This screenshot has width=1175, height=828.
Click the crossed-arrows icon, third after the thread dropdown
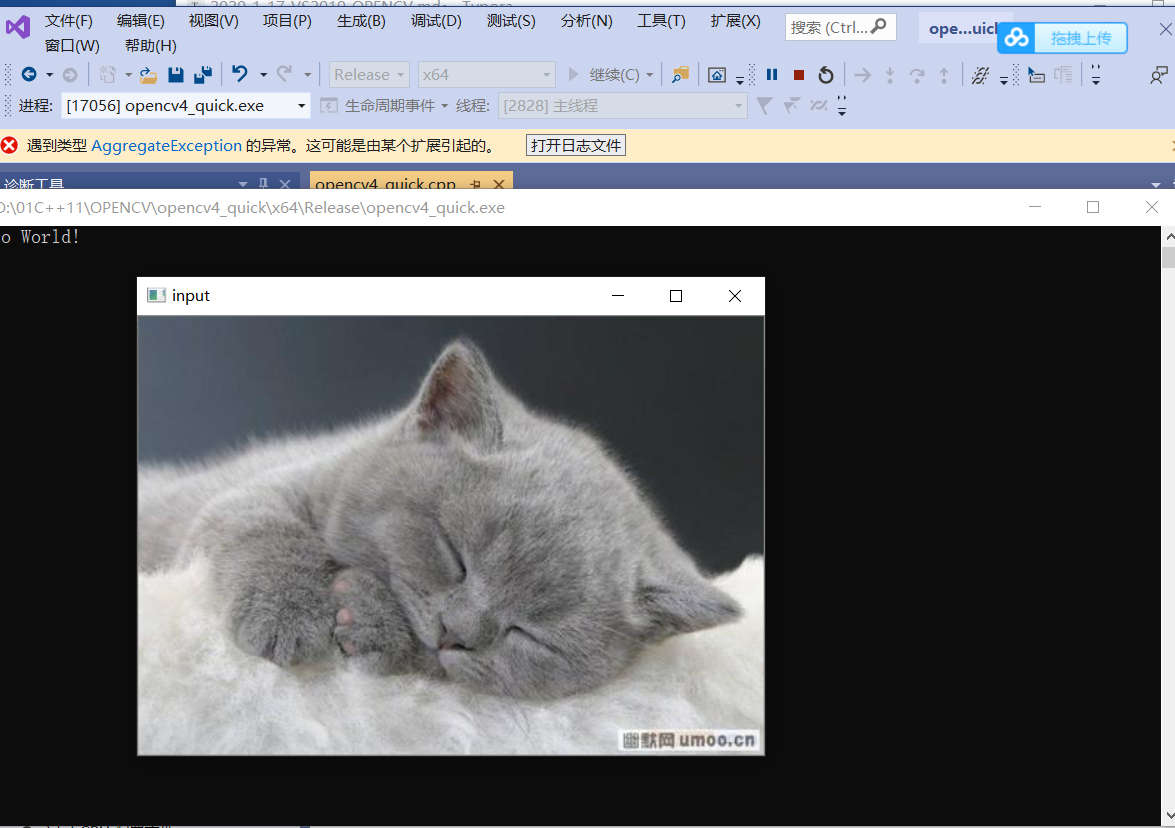[x=818, y=106]
